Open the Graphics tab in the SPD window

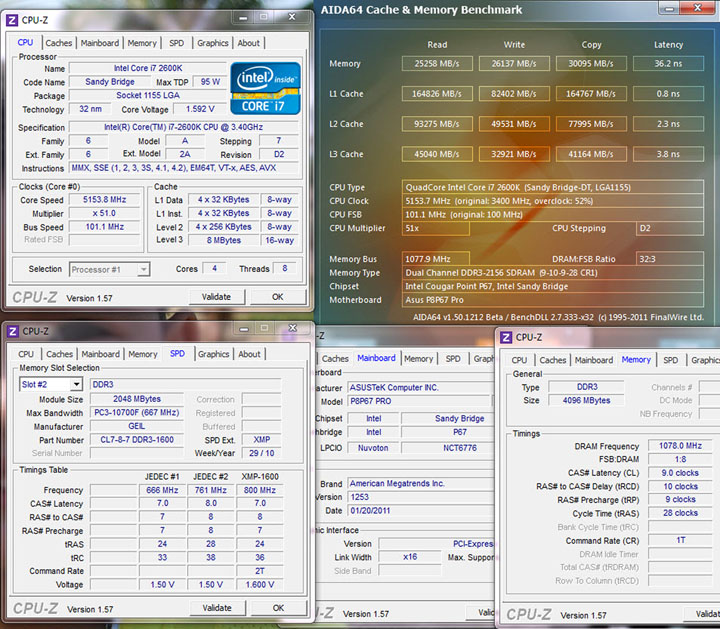pyautogui.click(x=214, y=354)
